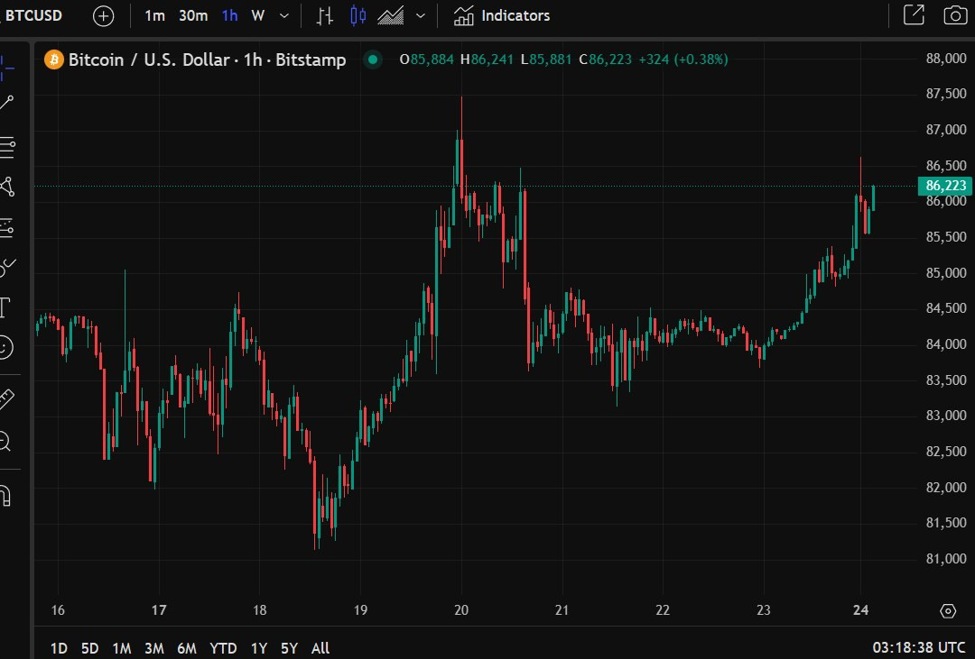Open the chart type dropdown arrow
Image resolution: width=975 pixels, height=659 pixels.
(420, 15)
